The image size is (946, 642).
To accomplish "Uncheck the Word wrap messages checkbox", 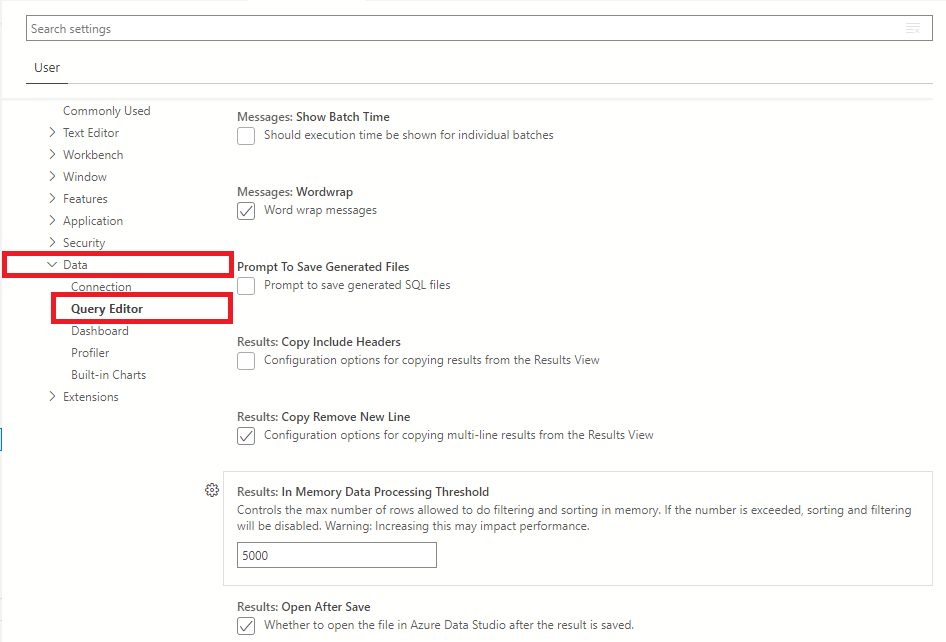I will pyautogui.click(x=246, y=210).
